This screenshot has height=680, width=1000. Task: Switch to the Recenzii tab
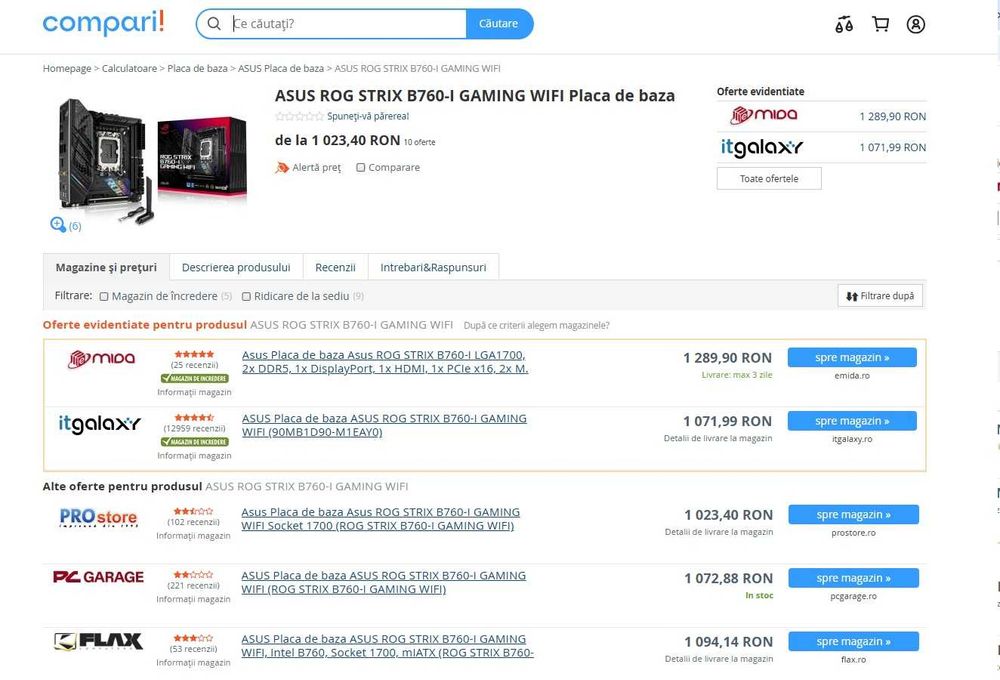pos(335,267)
